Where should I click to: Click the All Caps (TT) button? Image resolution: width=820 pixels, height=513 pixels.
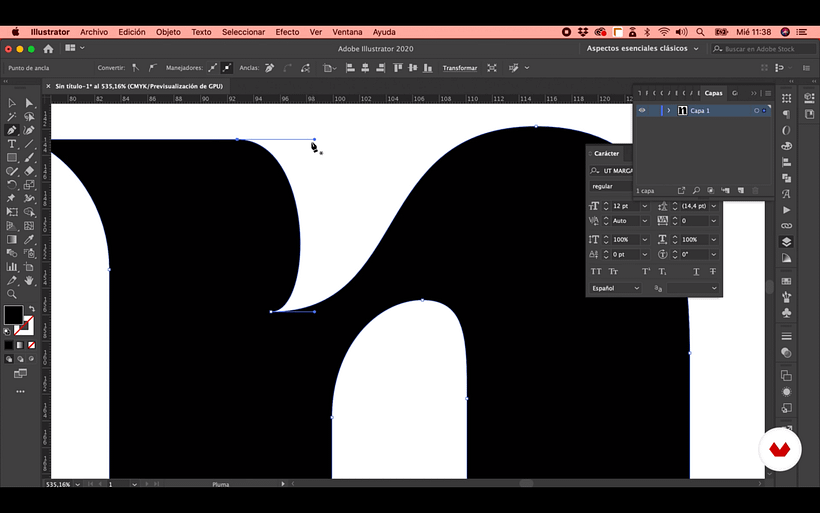(x=597, y=271)
